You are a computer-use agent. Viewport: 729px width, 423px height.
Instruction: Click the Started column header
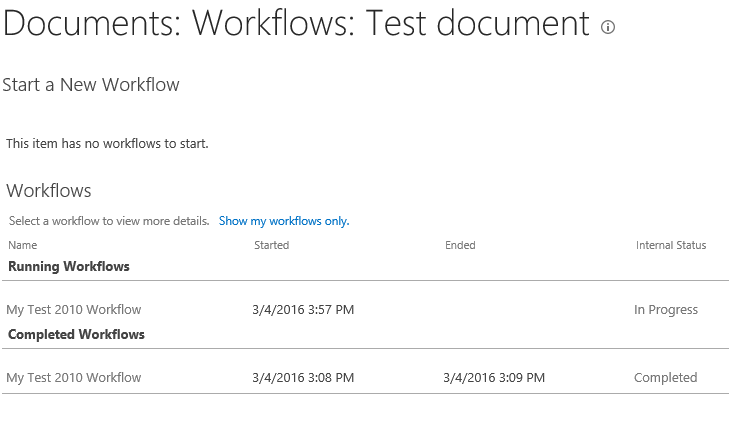(x=271, y=245)
